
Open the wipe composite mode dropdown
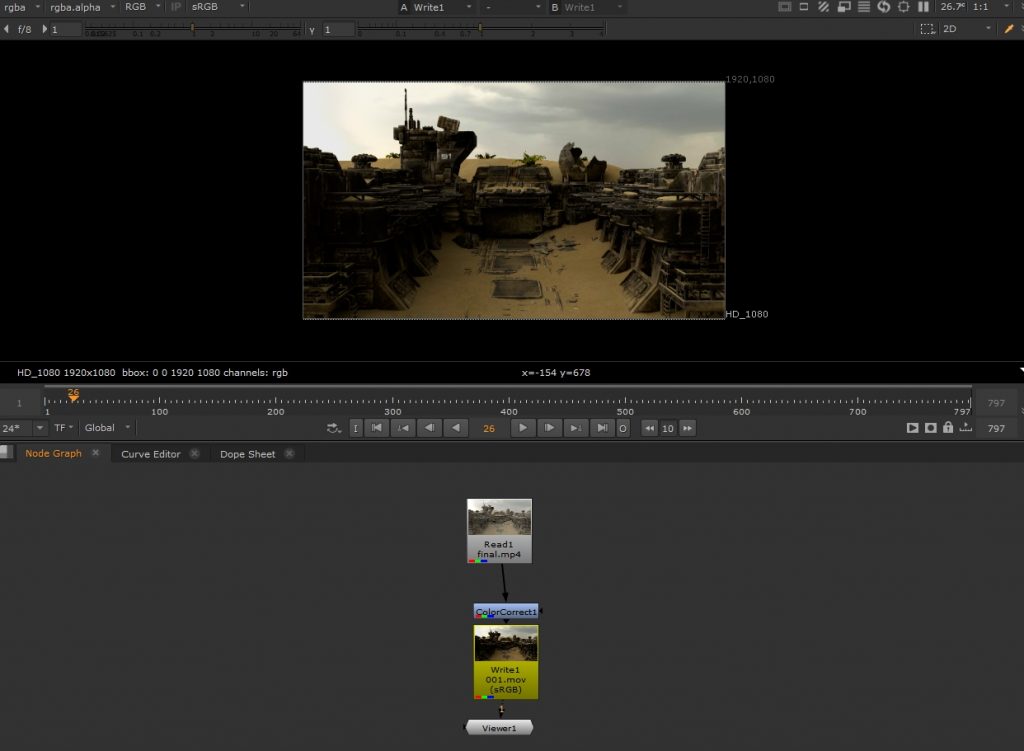click(513, 7)
